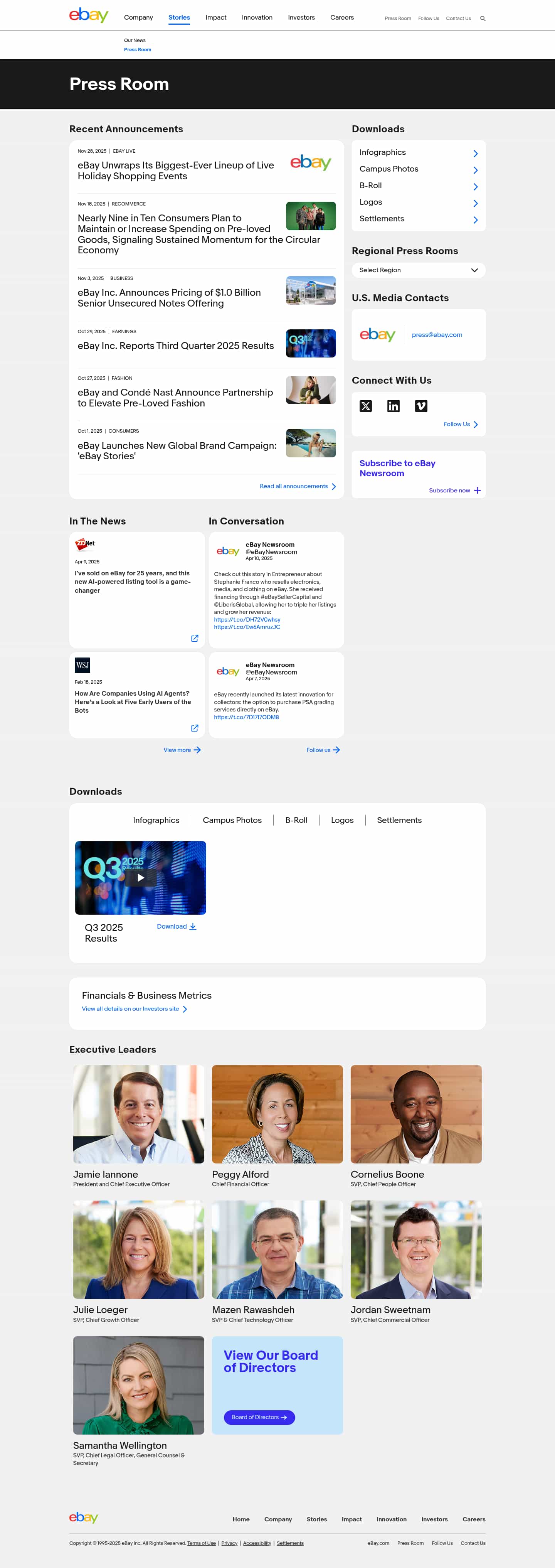The image size is (555, 1568).
Task: Click download arrow icon for Q3 2025 Results
Action: point(193,926)
